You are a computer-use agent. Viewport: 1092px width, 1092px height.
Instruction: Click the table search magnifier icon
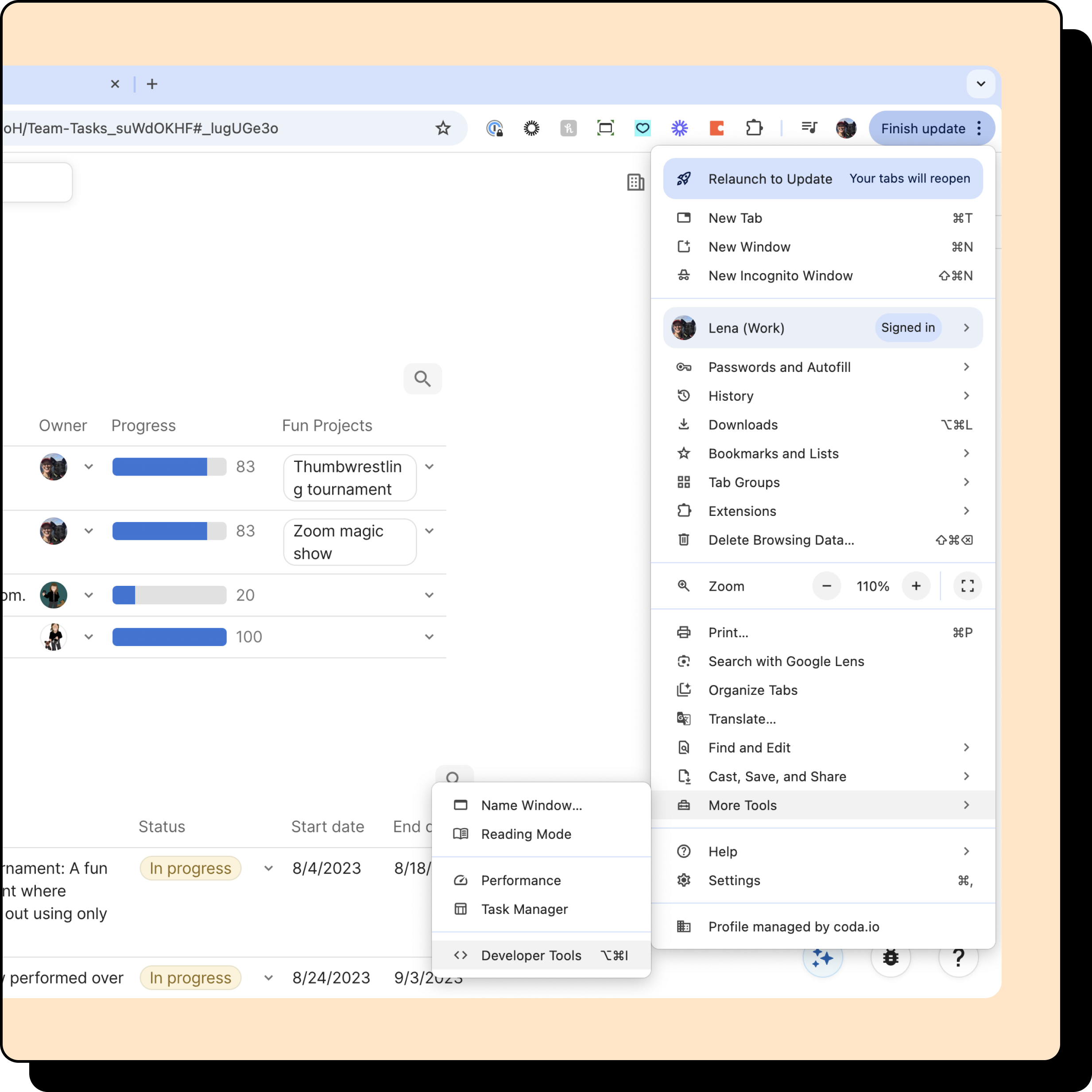tap(422, 379)
